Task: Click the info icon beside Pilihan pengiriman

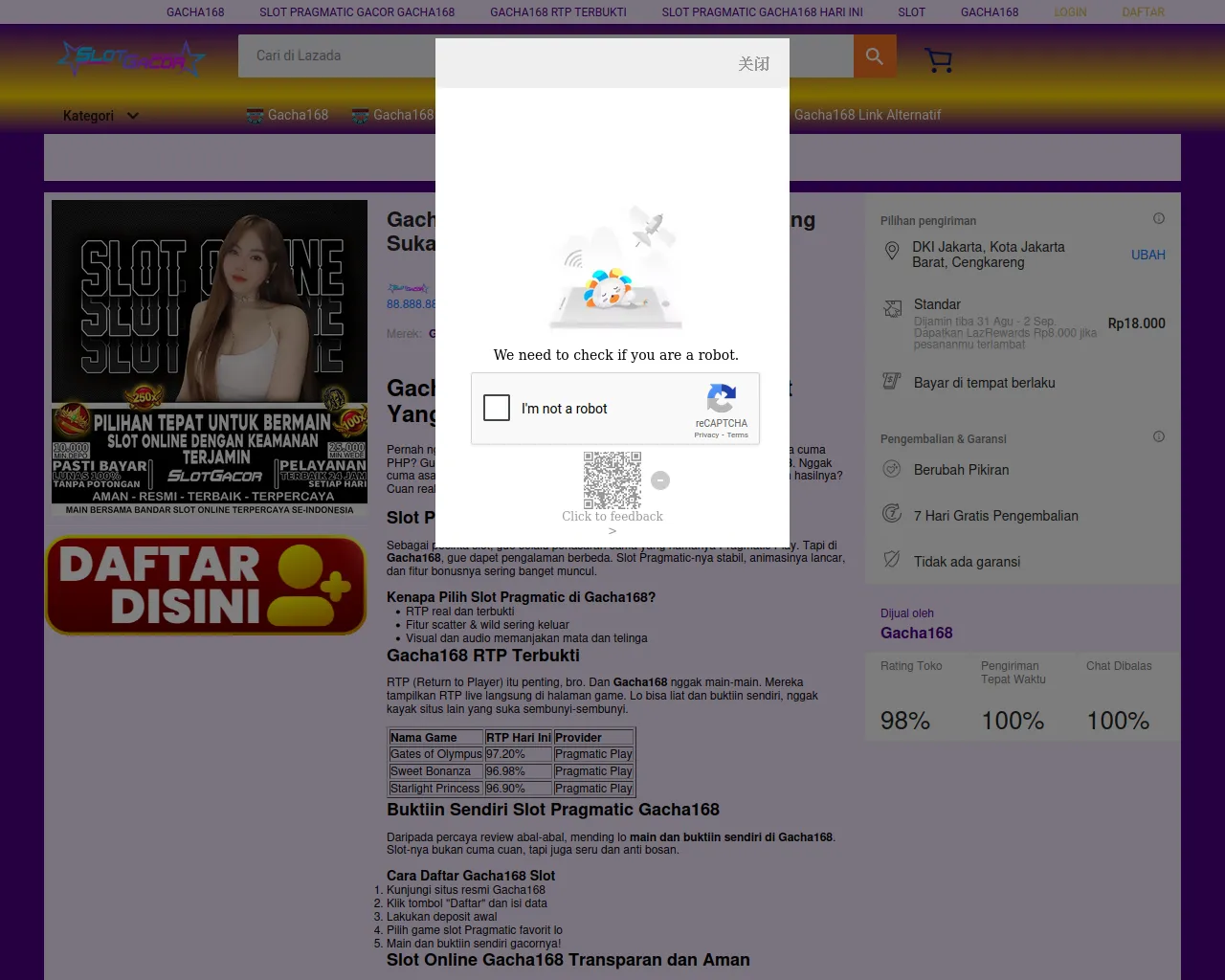Action: 1159,218
